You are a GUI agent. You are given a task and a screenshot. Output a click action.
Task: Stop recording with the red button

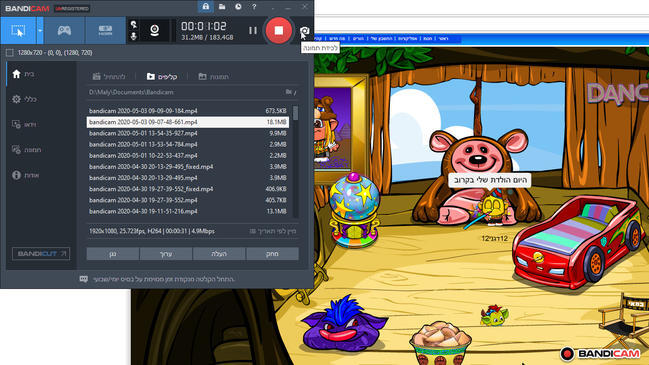(279, 30)
